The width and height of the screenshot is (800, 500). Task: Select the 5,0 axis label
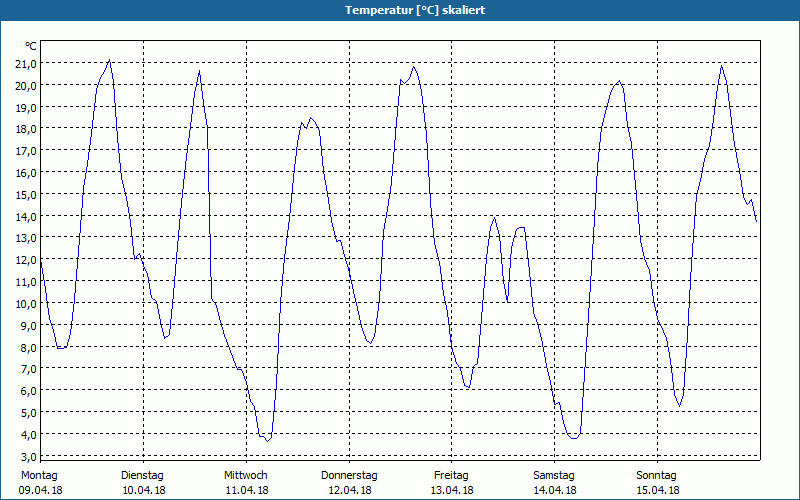29,413
